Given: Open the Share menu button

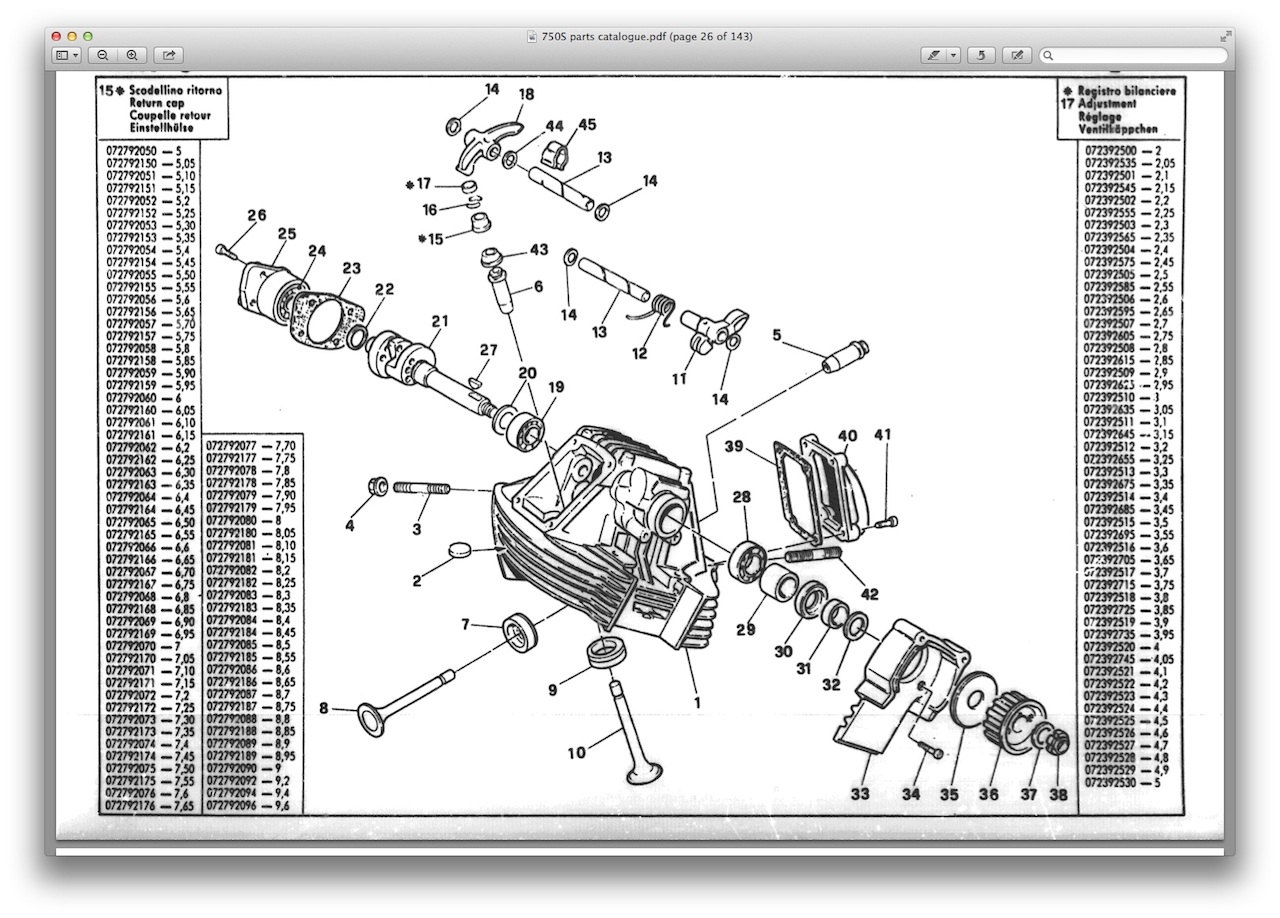Looking at the screenshot, I should 169,56.
